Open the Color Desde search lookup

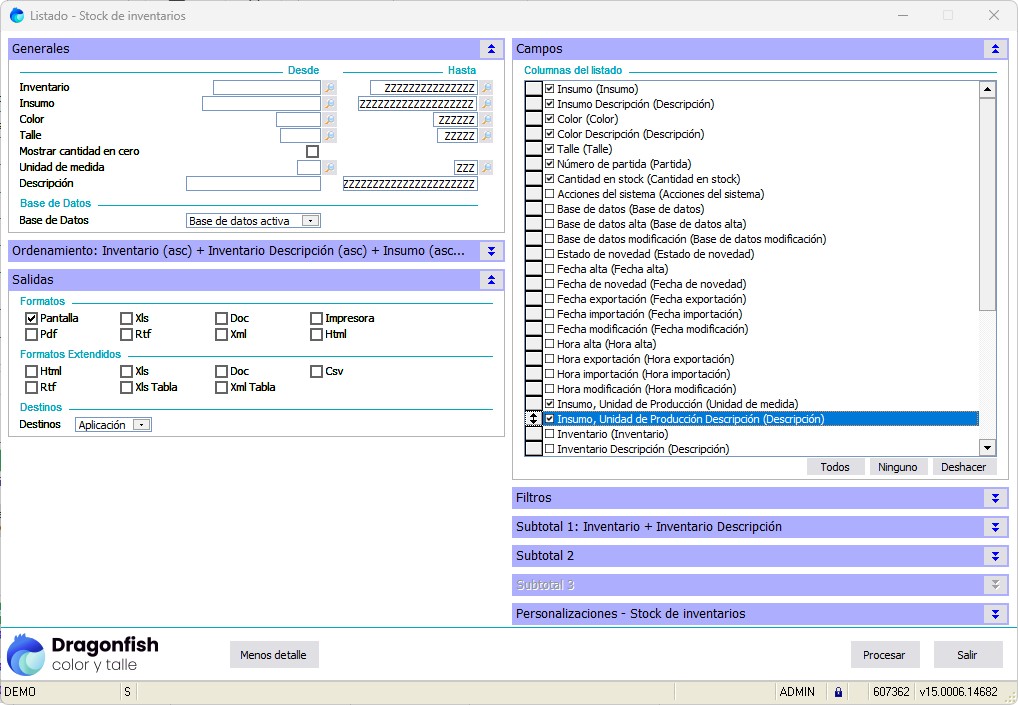330,120
